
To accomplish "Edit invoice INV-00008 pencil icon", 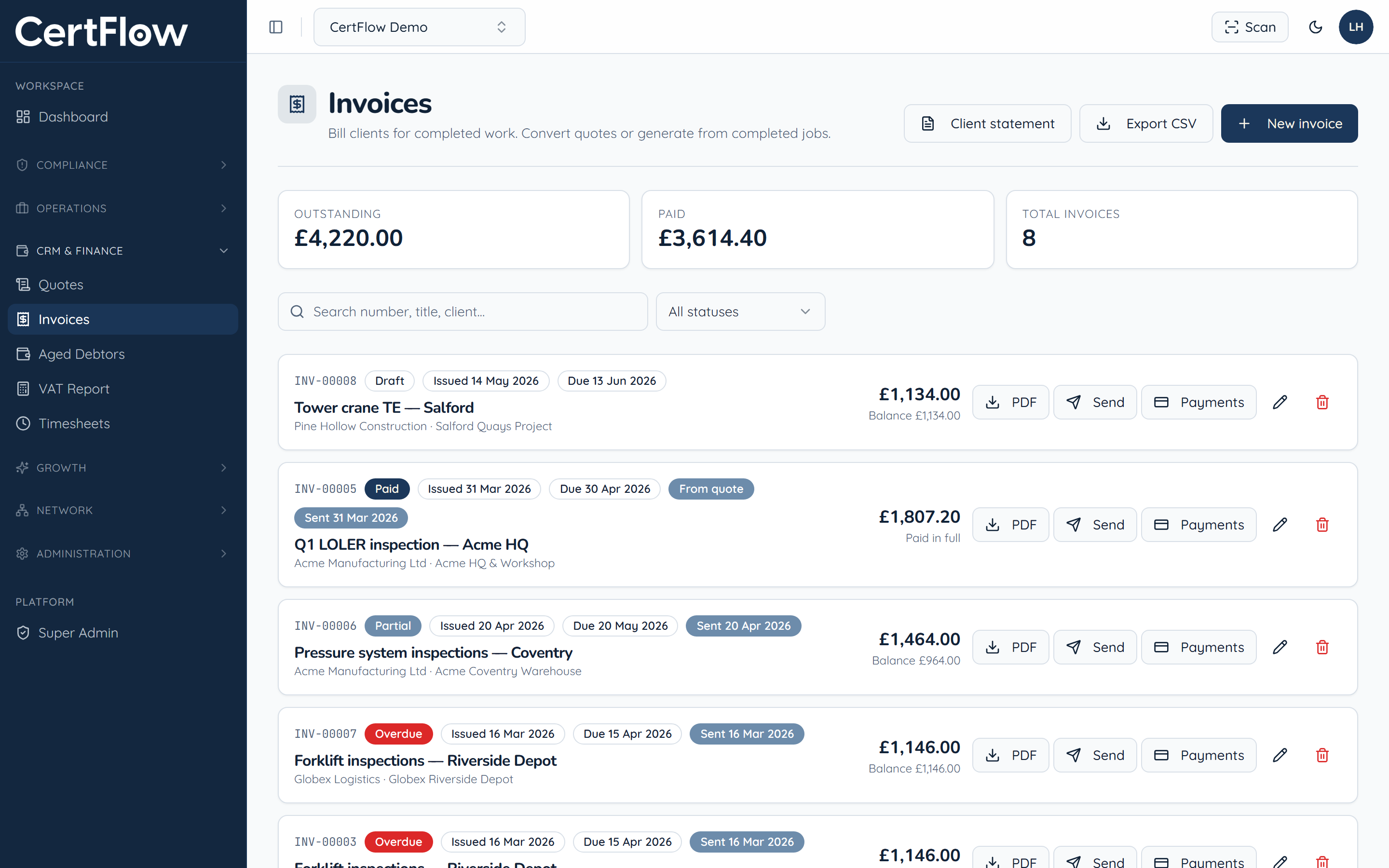I will tap(1280, 402).
